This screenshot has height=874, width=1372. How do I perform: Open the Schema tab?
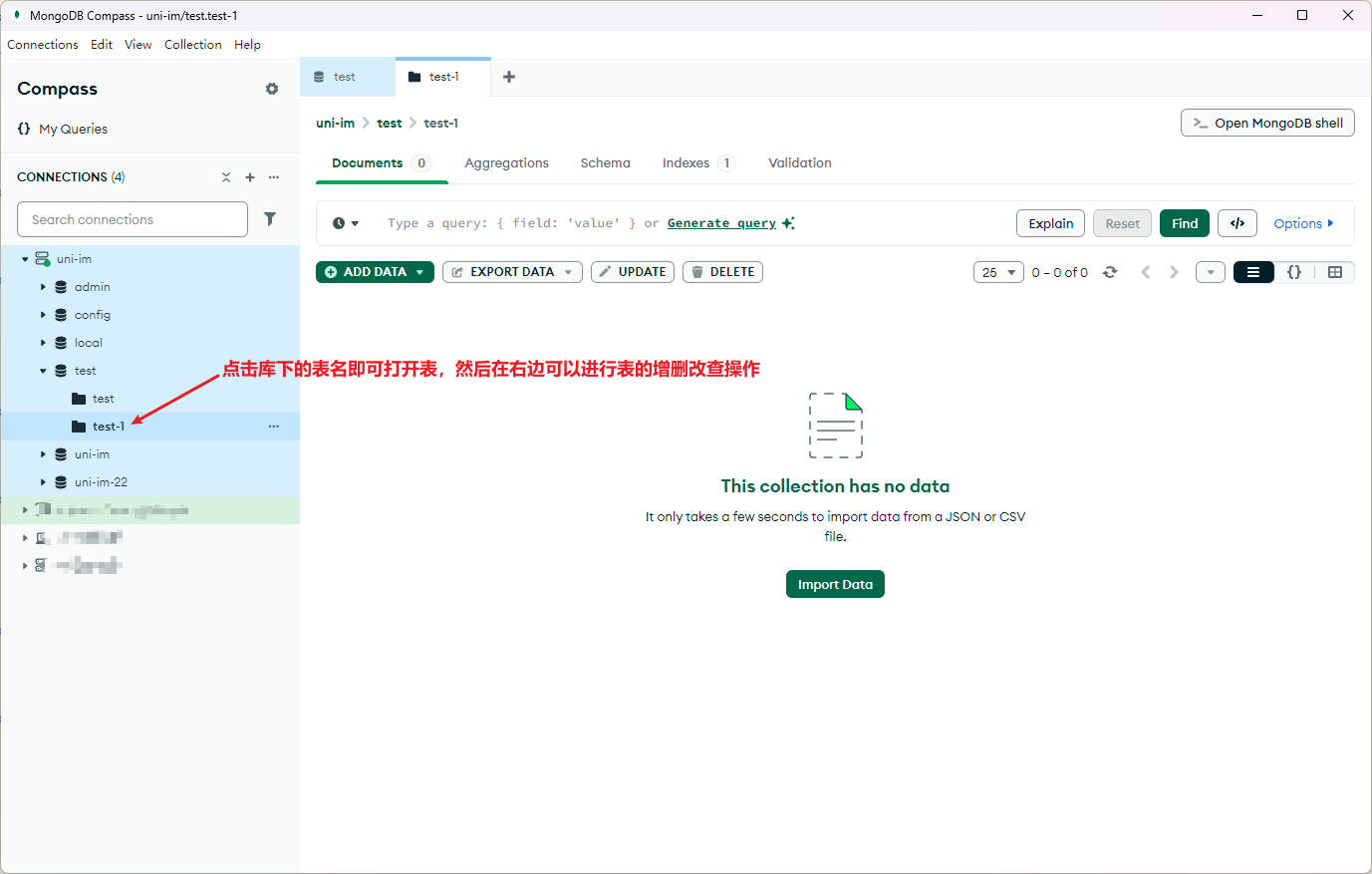pos(606,163)
